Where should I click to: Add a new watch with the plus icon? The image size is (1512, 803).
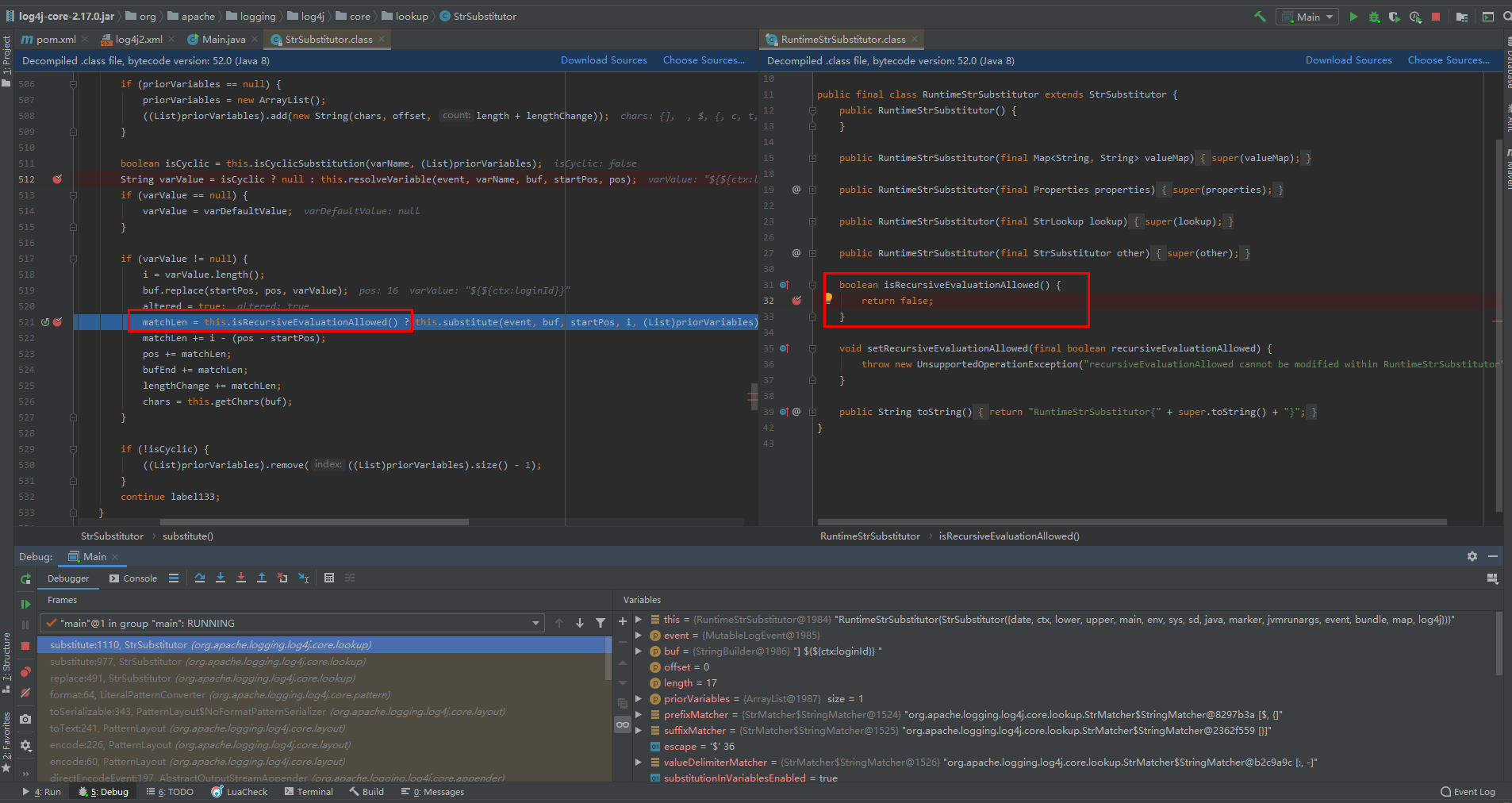(x=623, y=621)
